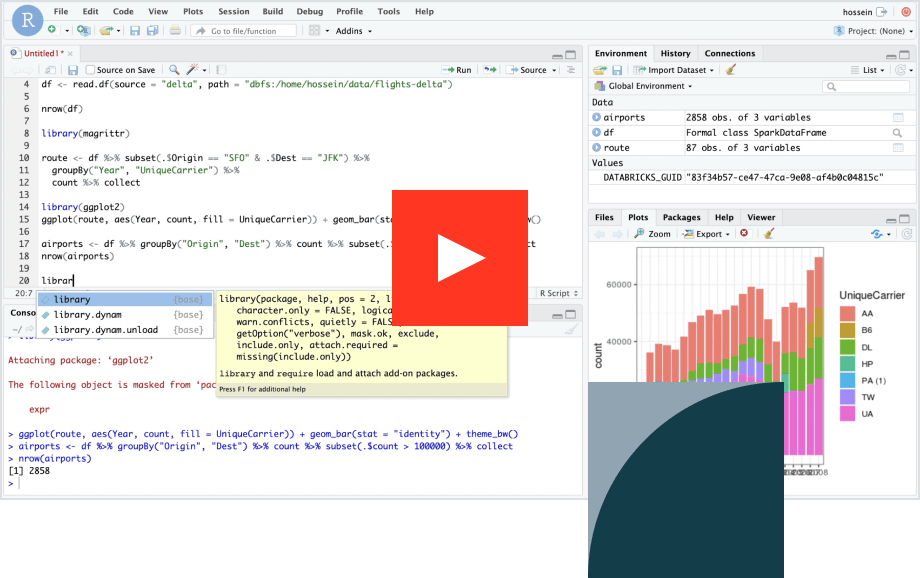Clear environment objects with the broom icon
920x578 pixels.
[731, 70]
